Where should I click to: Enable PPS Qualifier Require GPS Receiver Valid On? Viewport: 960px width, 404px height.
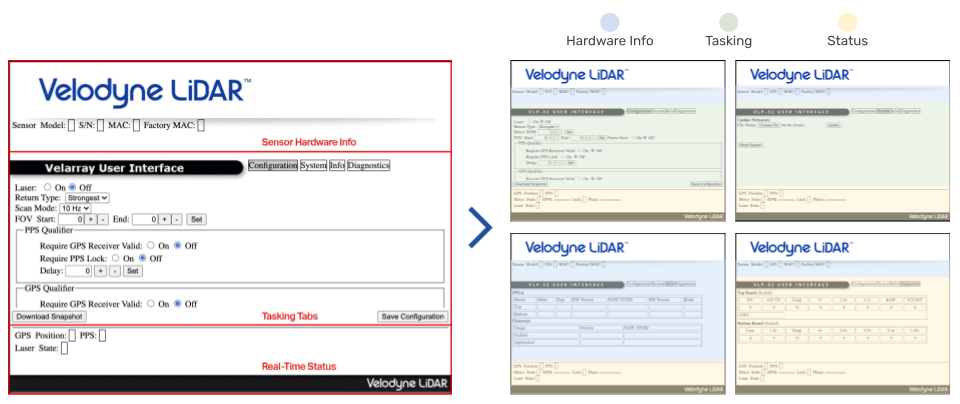point(151,245)
